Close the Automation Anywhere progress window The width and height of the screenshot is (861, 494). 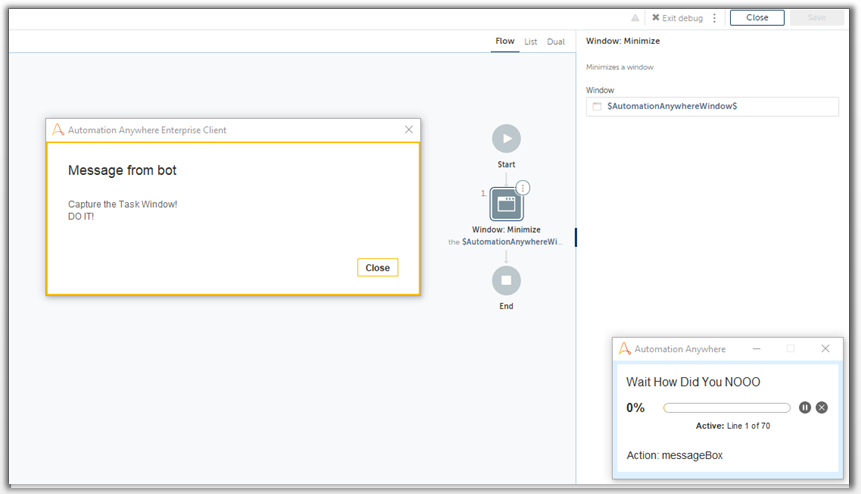coord(825,349)
